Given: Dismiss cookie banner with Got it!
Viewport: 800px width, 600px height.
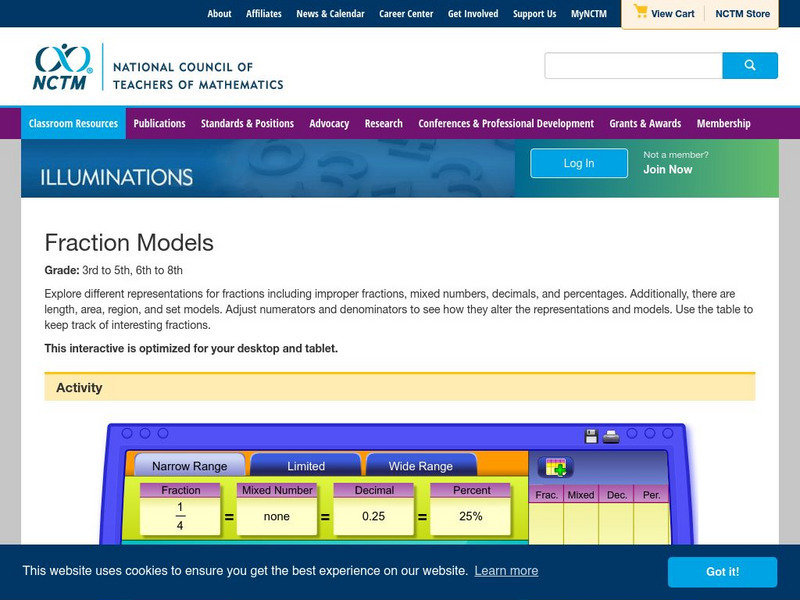Looking at the screenshot, I should [x=722, y=571].
